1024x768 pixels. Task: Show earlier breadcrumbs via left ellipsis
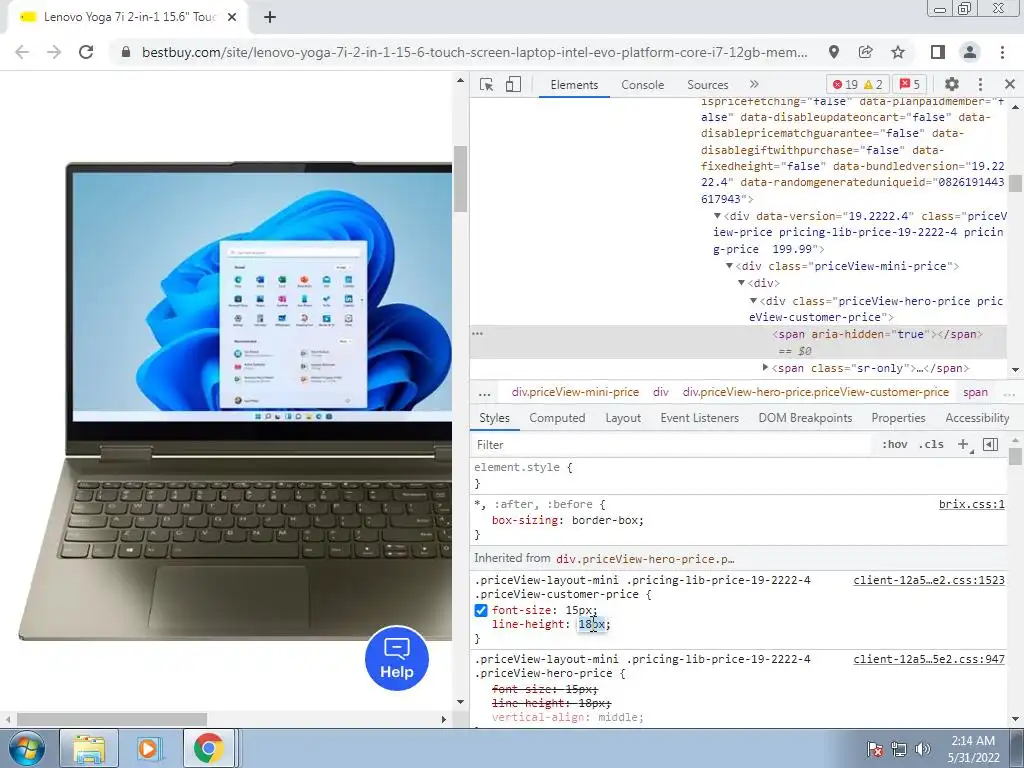point(484,392)
